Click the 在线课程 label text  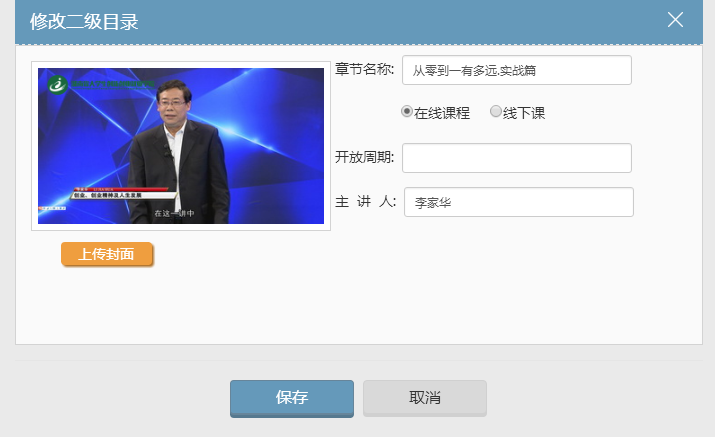click(441, 113)
